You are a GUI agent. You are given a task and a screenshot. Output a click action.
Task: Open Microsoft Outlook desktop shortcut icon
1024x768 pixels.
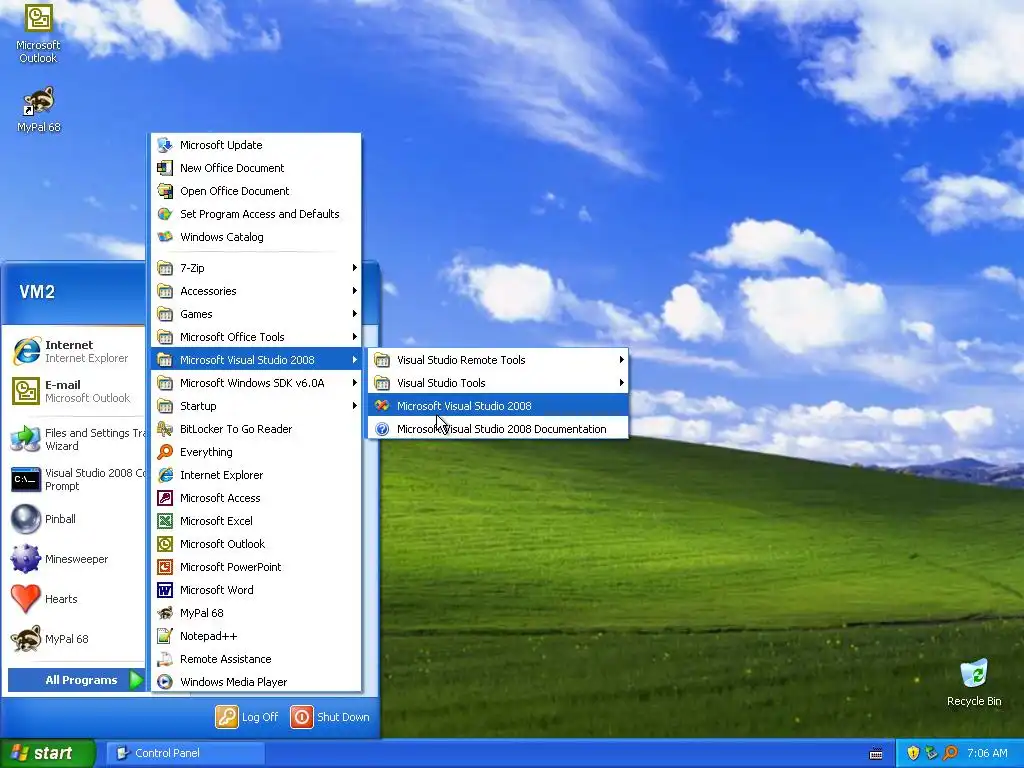click(x=38, y=18)
